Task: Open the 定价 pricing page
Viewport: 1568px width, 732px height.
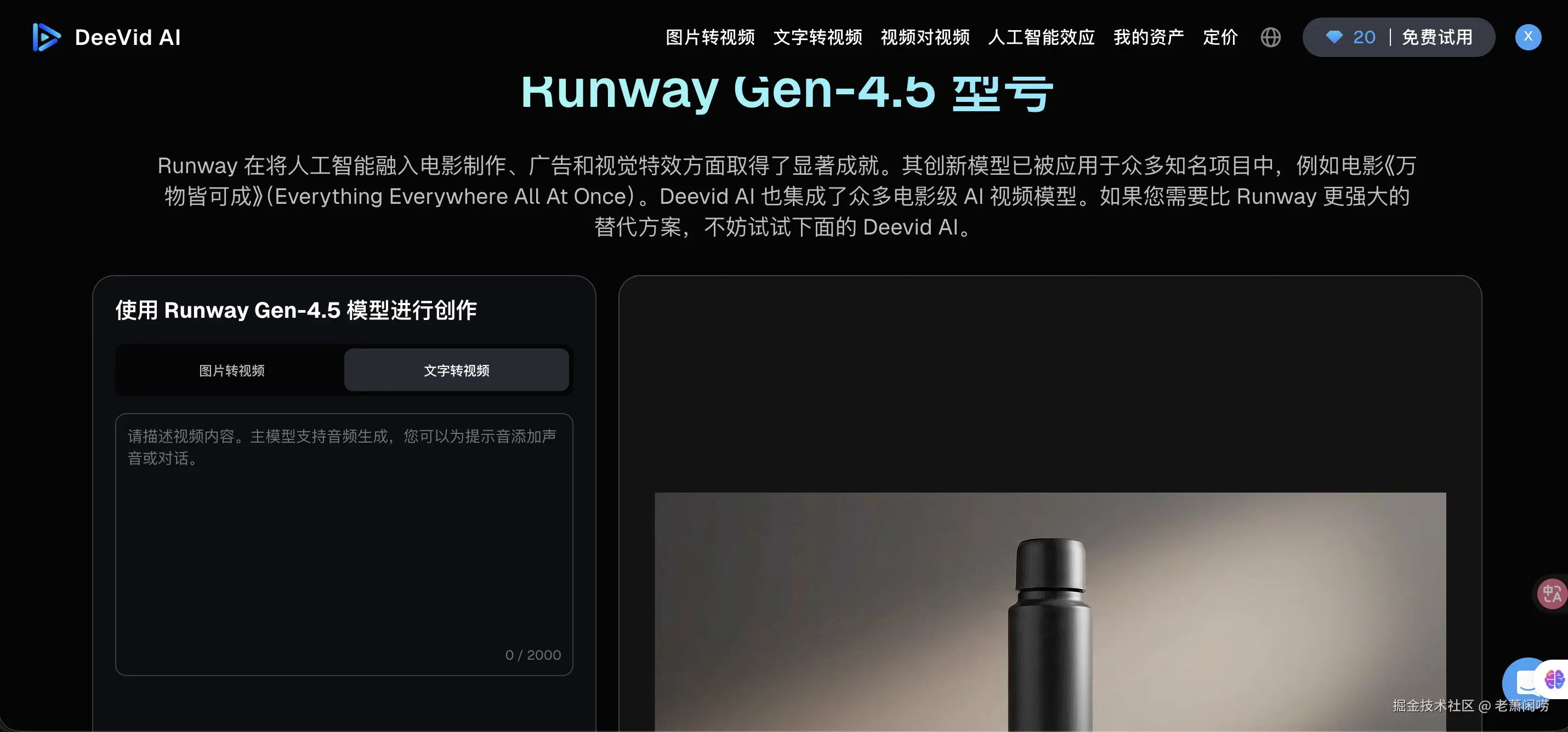Action: 1220,37
